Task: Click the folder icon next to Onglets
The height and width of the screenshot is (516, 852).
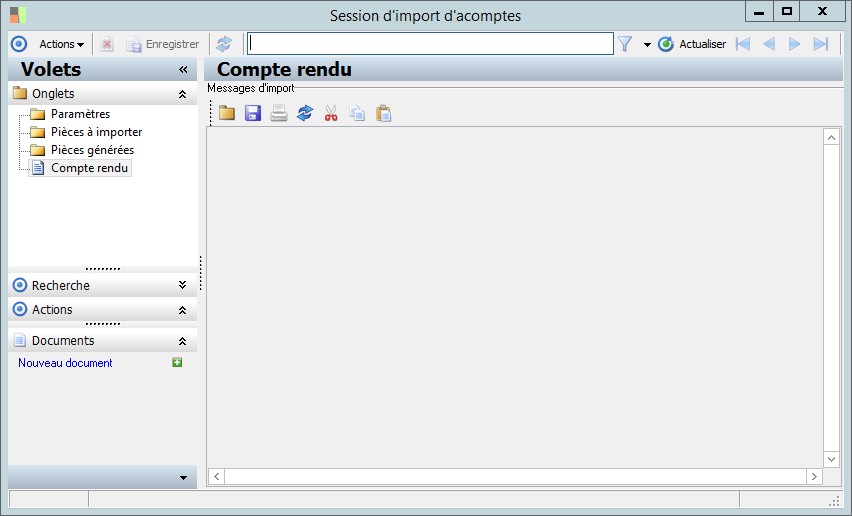Action: click(x=20, y=93)
